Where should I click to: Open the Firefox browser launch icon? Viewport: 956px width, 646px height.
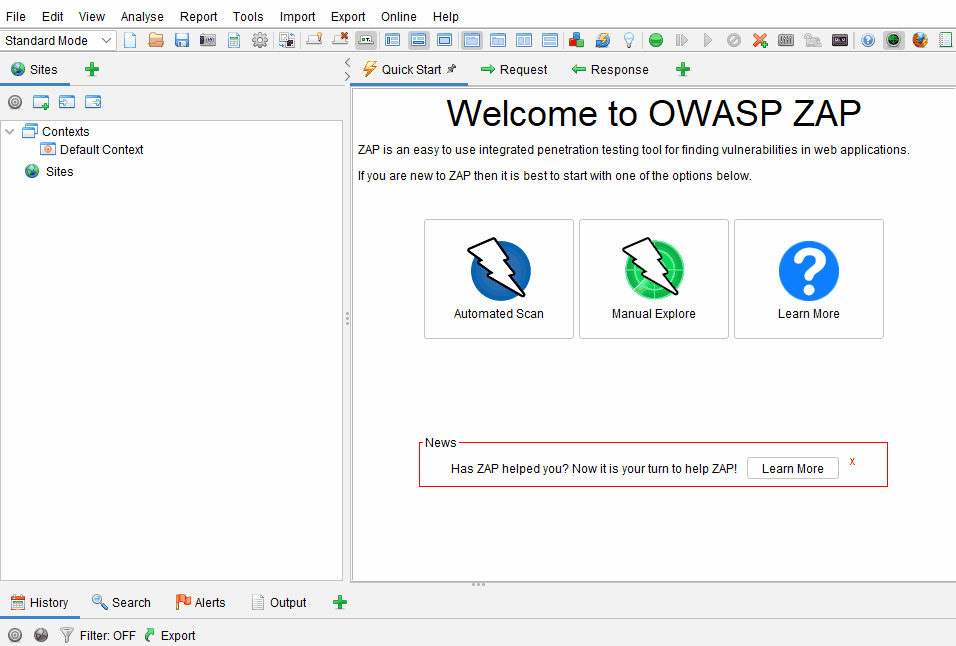(920, 40)
